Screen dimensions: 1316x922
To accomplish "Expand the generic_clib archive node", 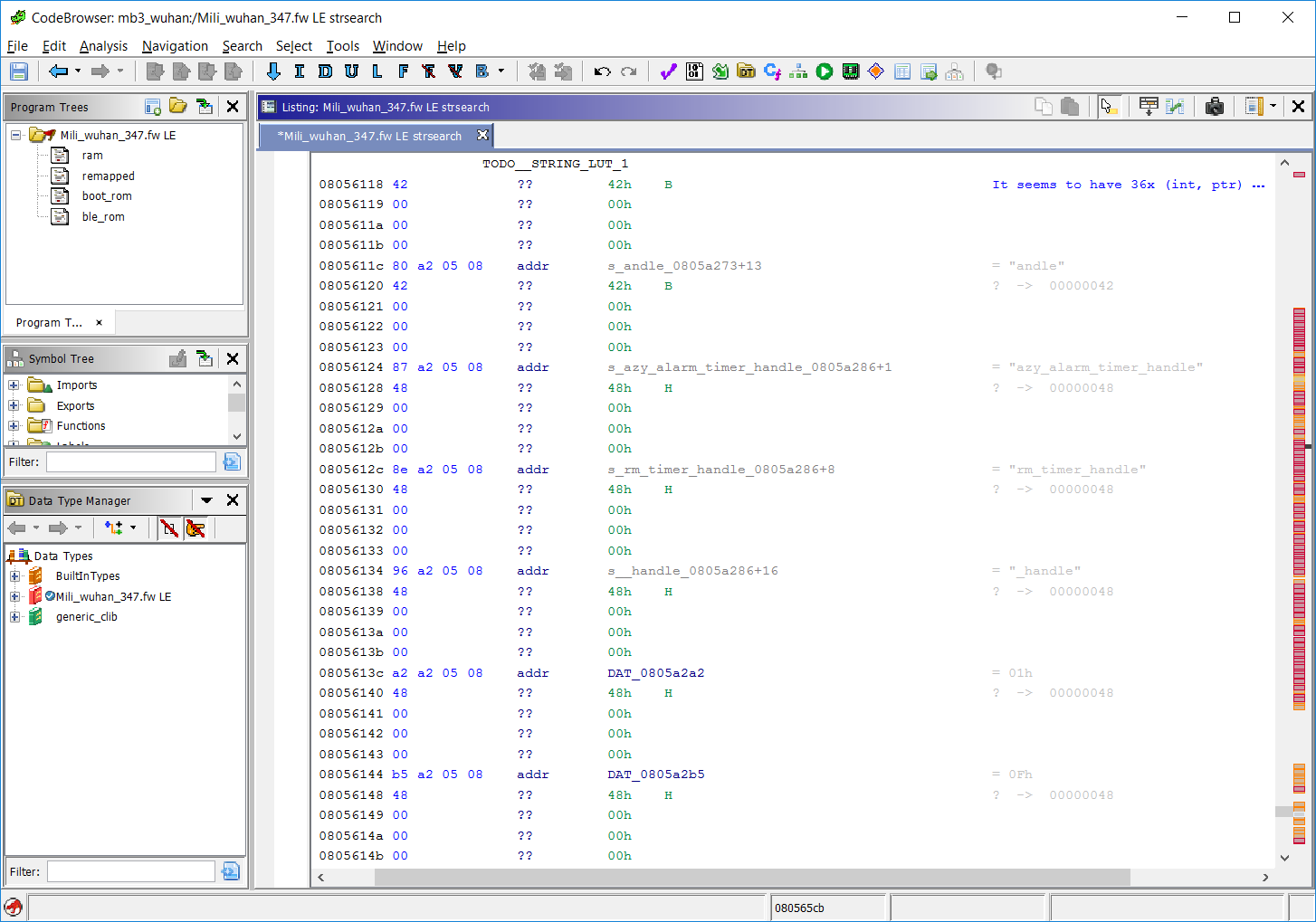I will click(x=14, y=617).
